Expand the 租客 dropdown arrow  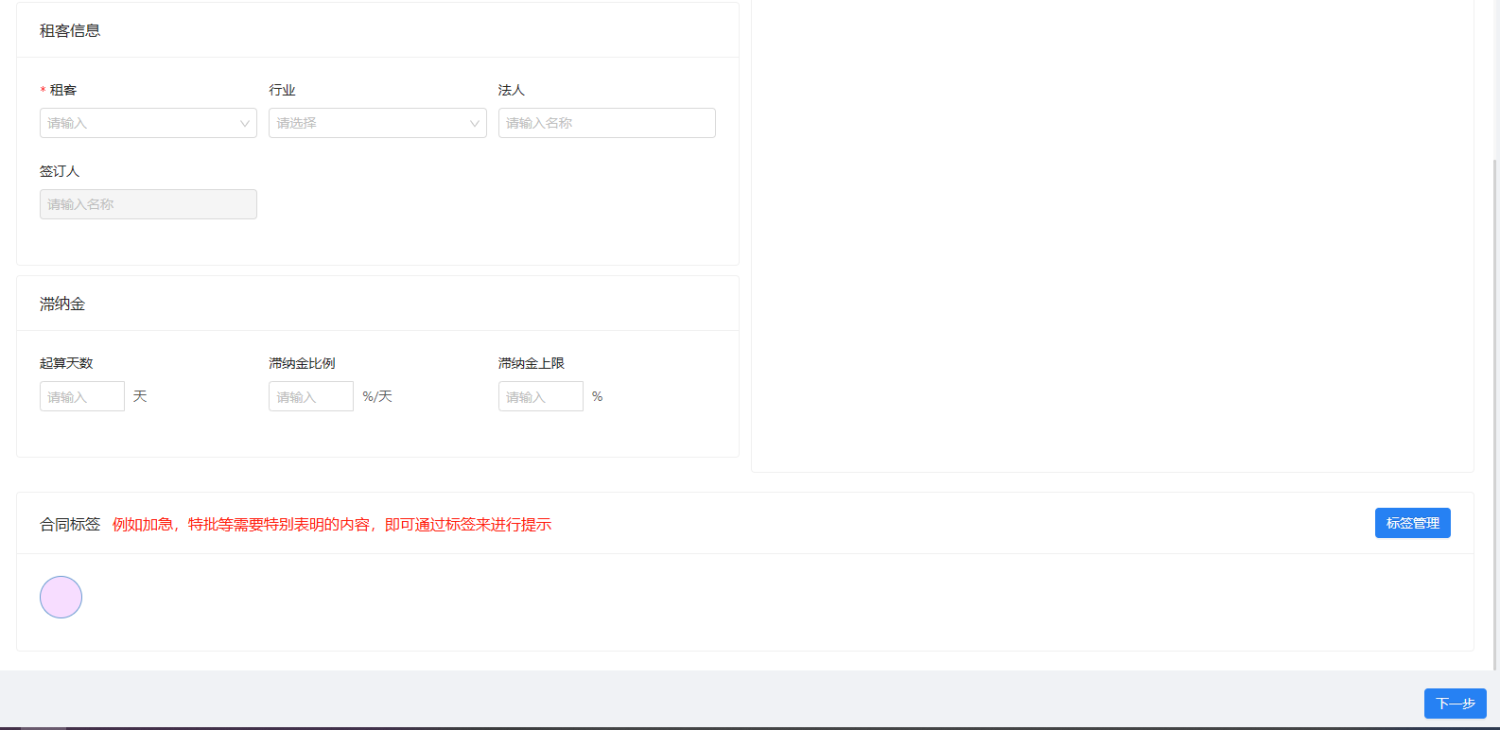(x=245, y=124)
